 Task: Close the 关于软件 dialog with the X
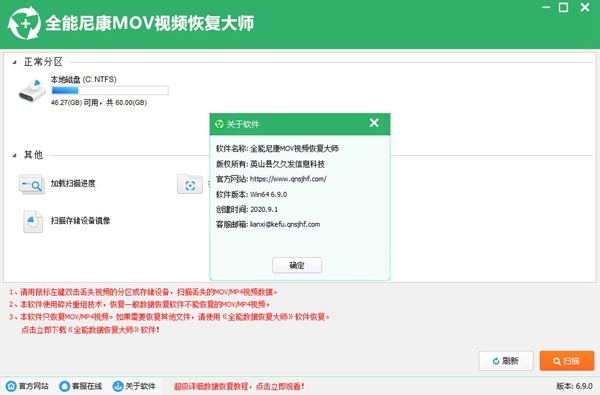tap(374, 122)
